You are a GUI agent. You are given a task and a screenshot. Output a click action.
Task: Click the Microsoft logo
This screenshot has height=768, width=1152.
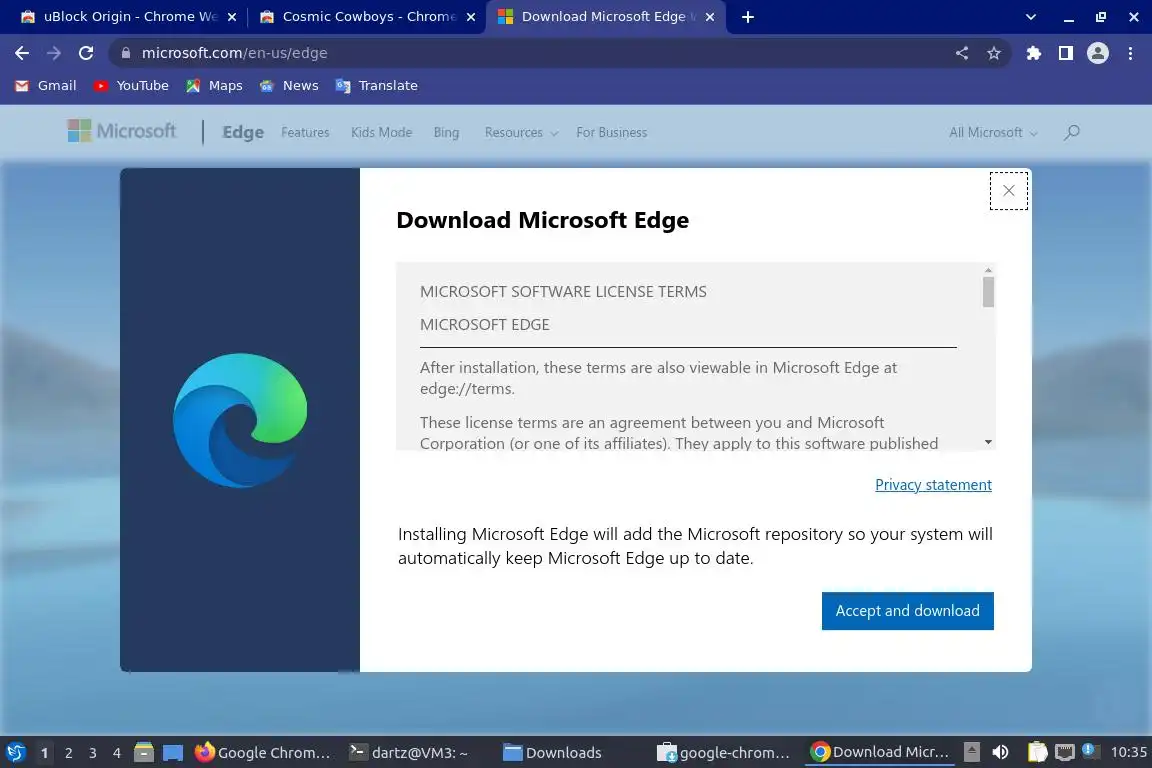coord(121,132)
